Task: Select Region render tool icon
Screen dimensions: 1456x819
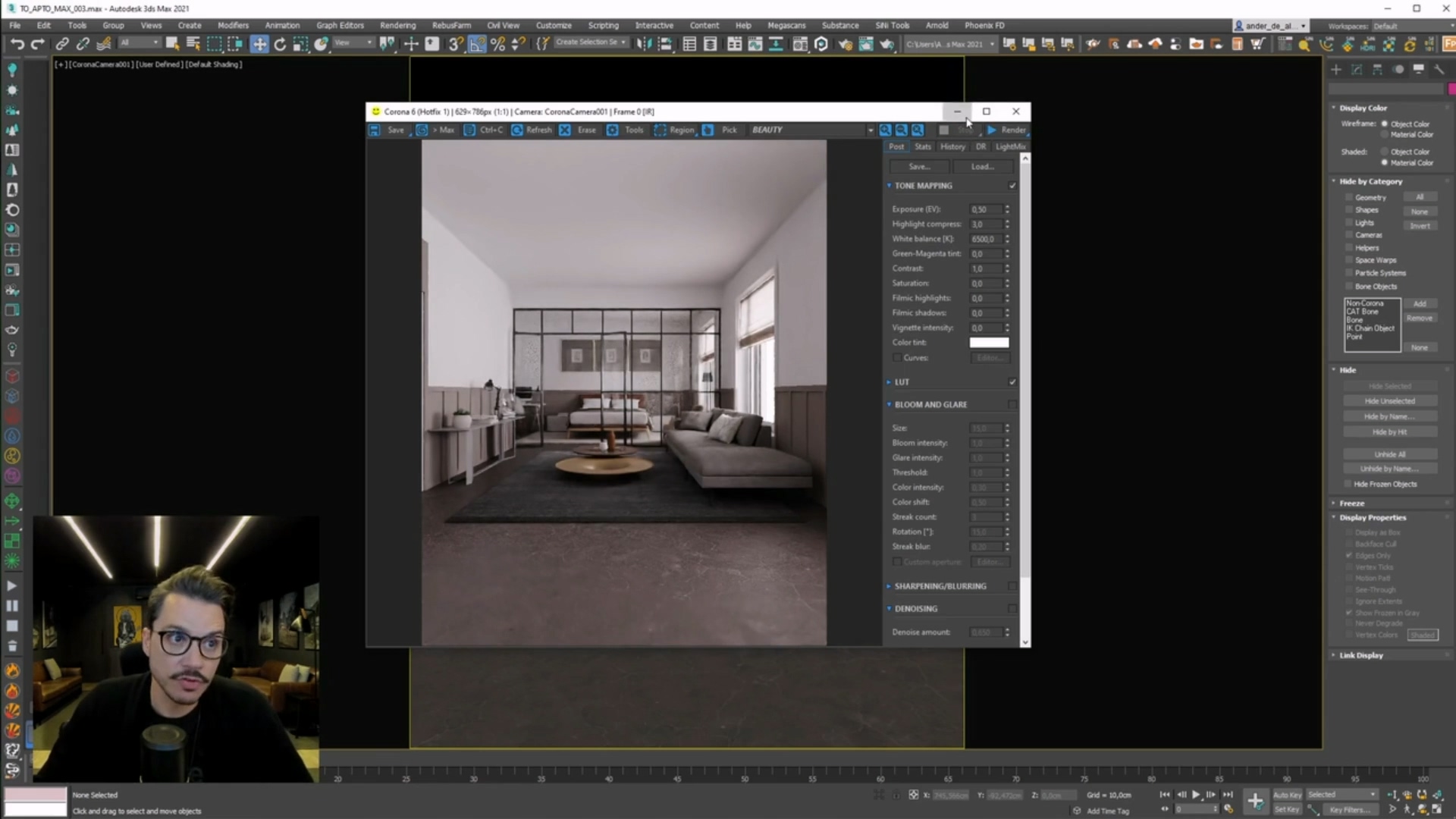Action: tap(661, 130)
